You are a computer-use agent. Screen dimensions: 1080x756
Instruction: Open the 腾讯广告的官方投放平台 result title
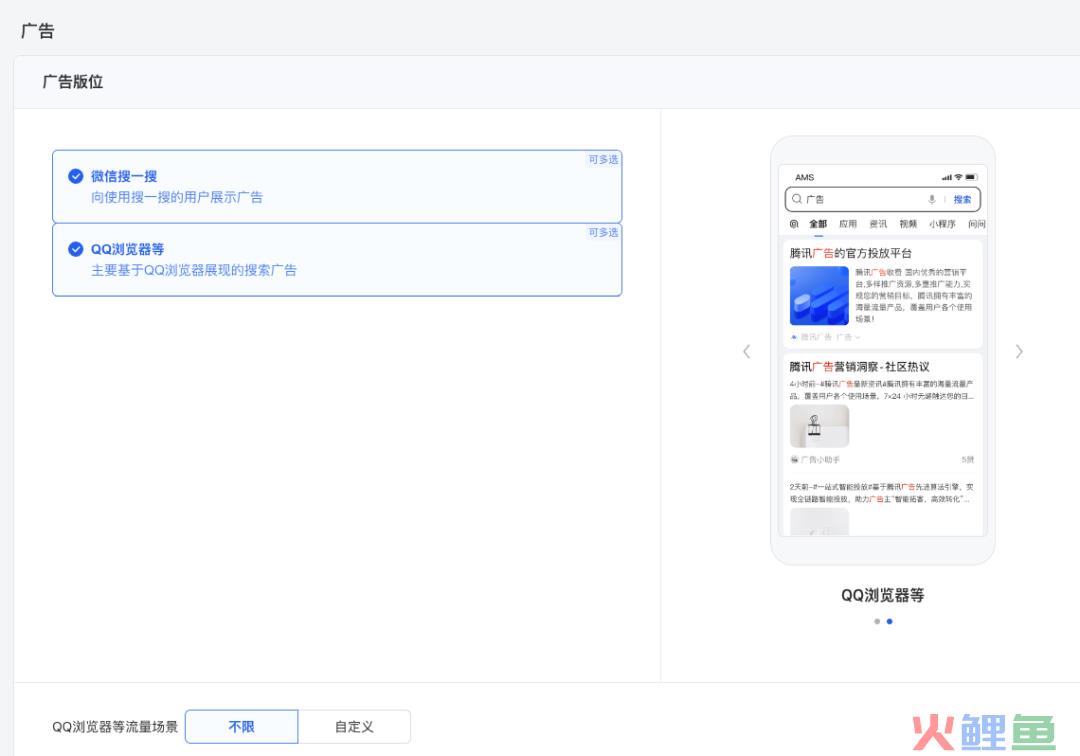(851, 253)
